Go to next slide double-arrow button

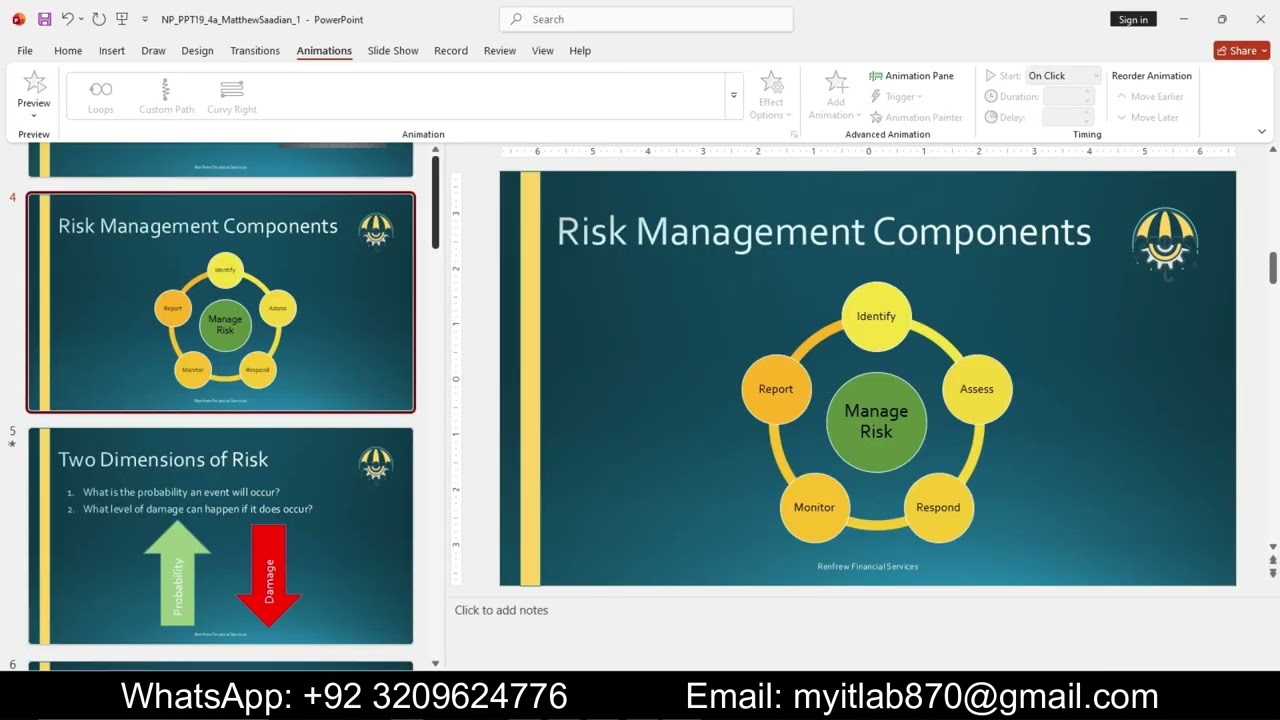pyautogui.click(x=1273, y=574)
